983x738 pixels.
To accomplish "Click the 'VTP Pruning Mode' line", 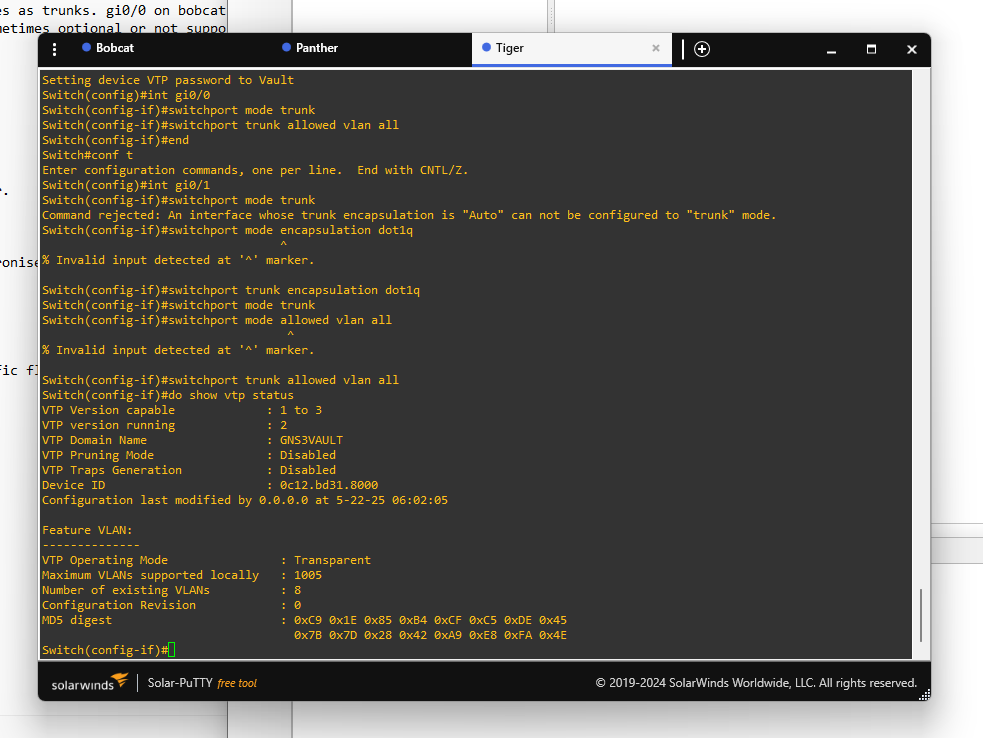I will (x=189, y=455).
